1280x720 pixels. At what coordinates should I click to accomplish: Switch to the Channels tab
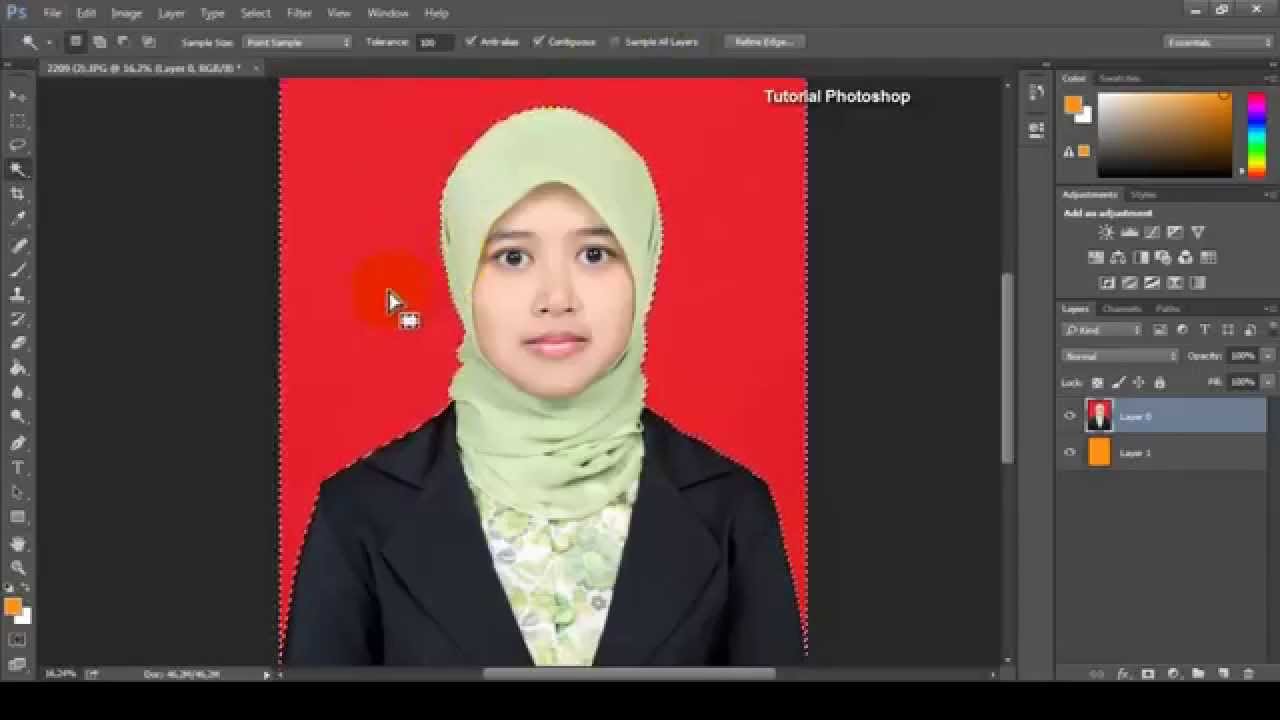[1121, 309]
